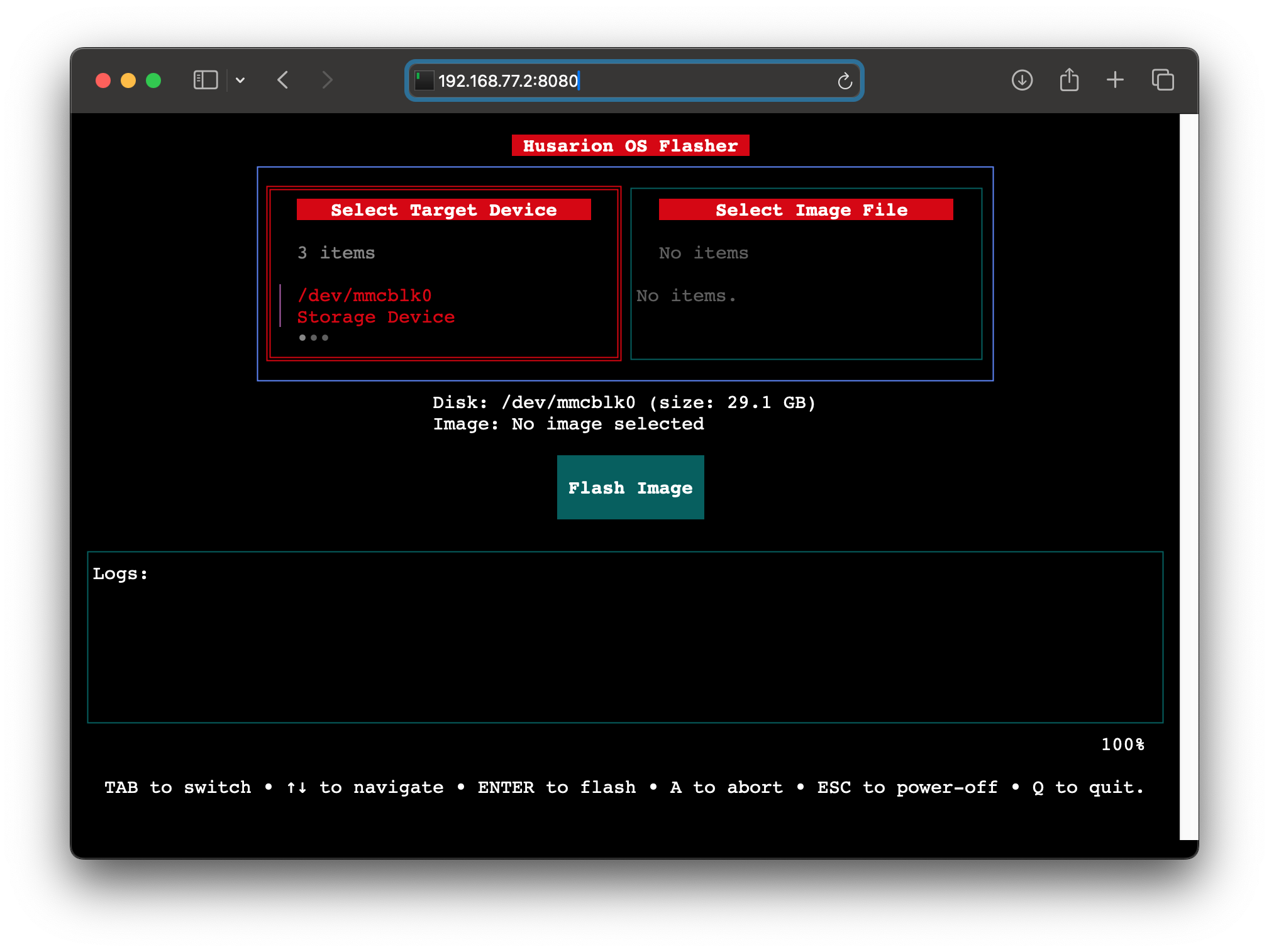
Task: Click the "No items" count in image panel
Action: [x=703, y=253]
